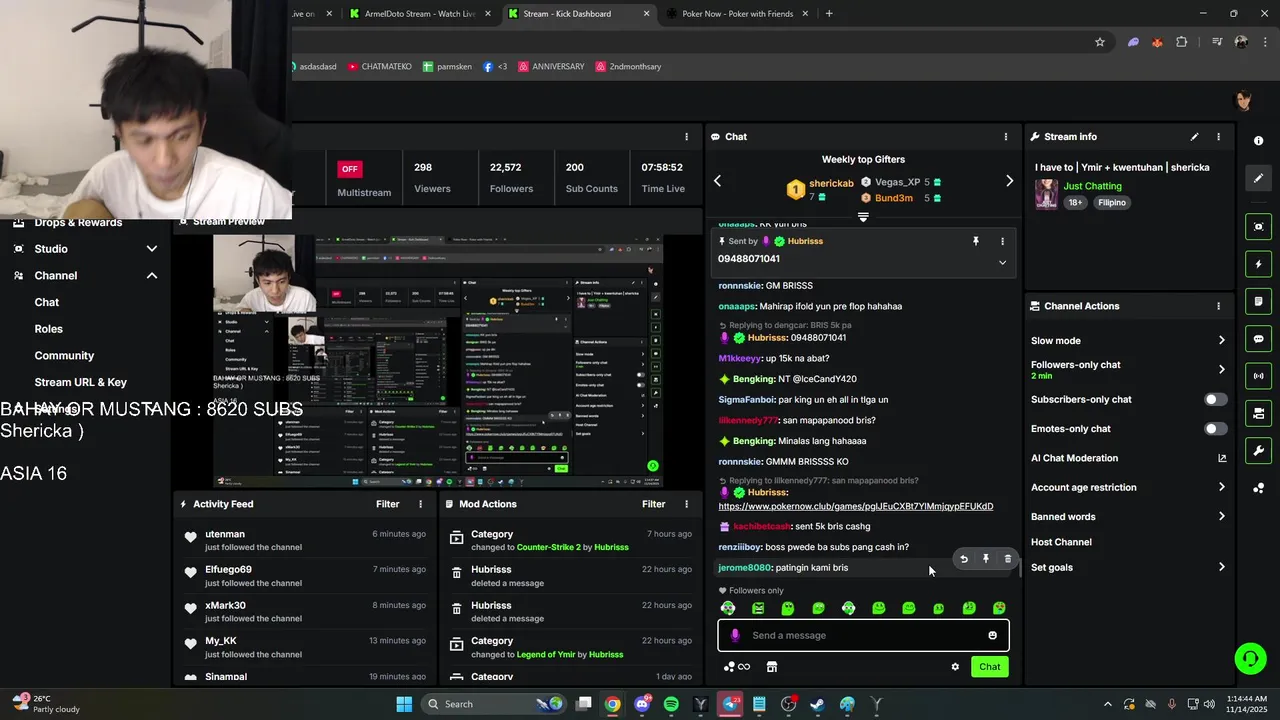The width and height of the screenshot is (1280, 720).
Task: Collapse the Channel sidebar section
Action: pyautogui.click(x=152, y=276)
